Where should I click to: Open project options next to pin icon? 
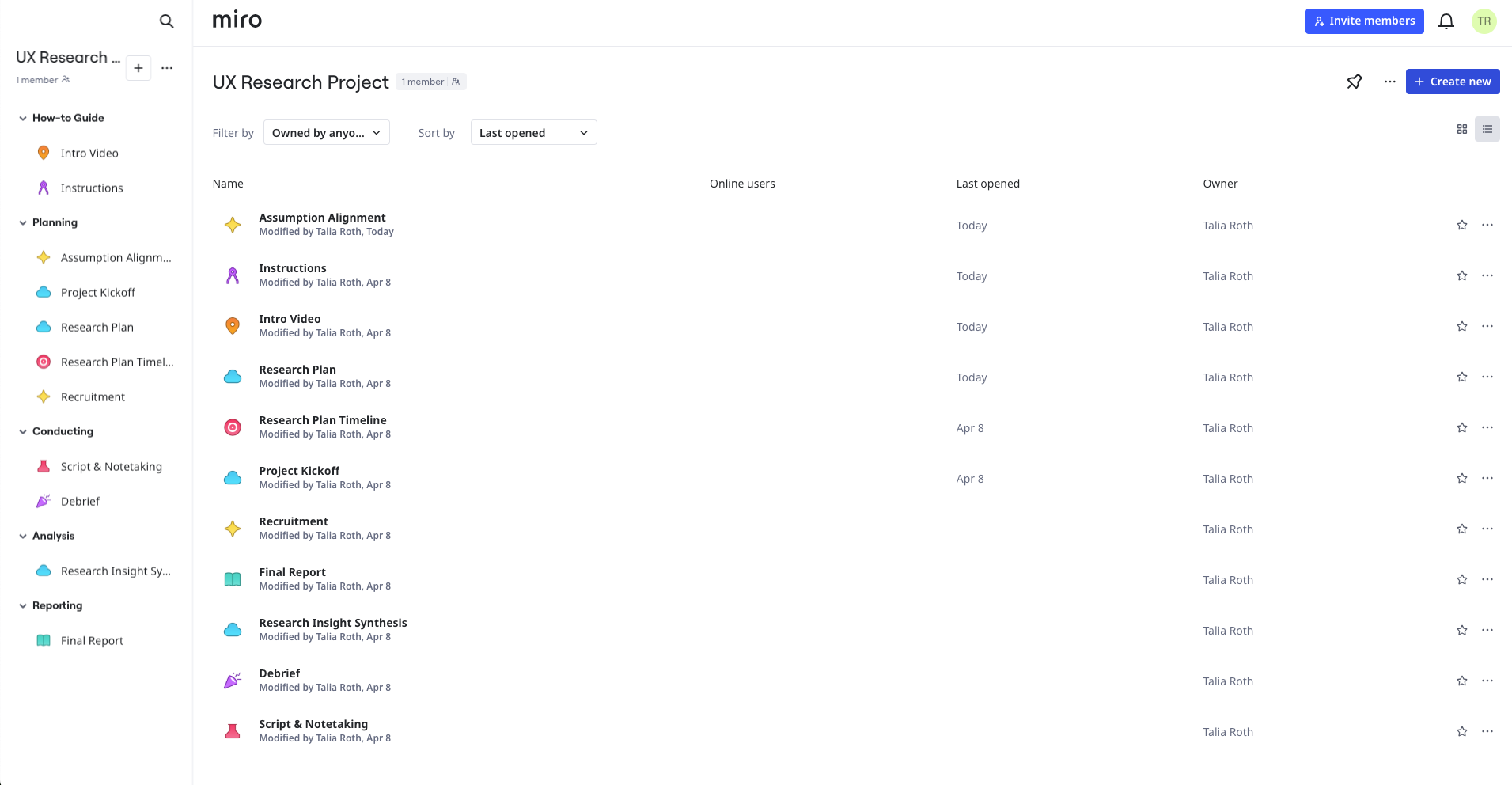click(x=1390, y=82)
